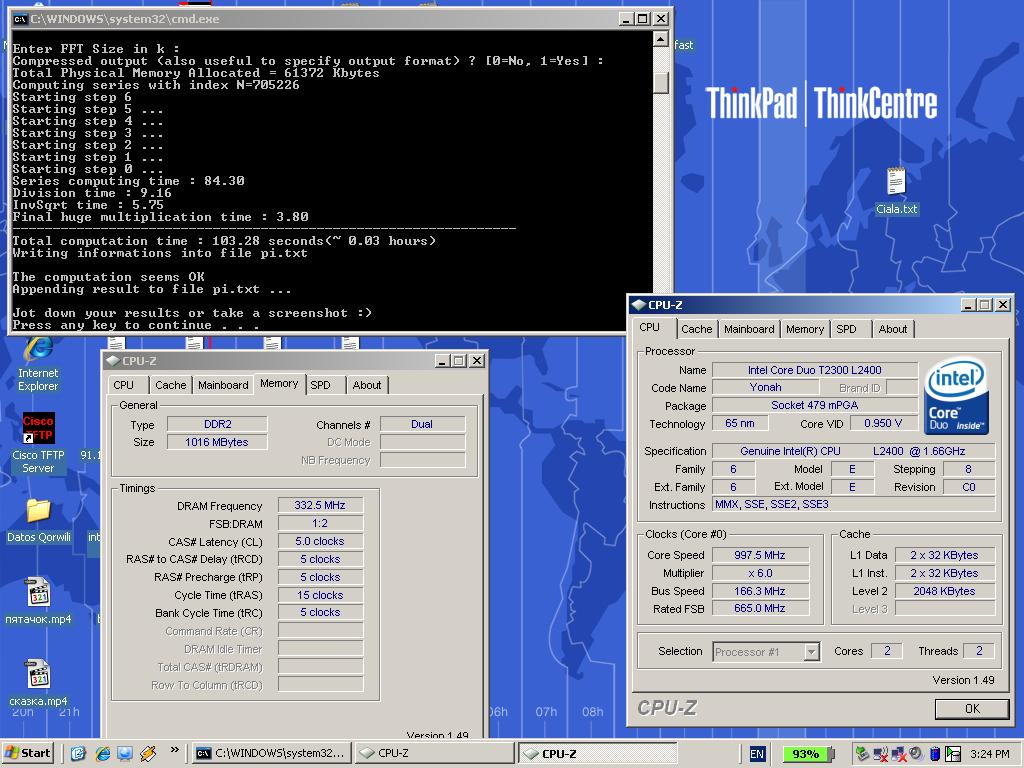The width and height of the screenshot is (1024, 768).
Task: Click the Intel Core Duo logo in CPU-Z
Action: (956, 396)
